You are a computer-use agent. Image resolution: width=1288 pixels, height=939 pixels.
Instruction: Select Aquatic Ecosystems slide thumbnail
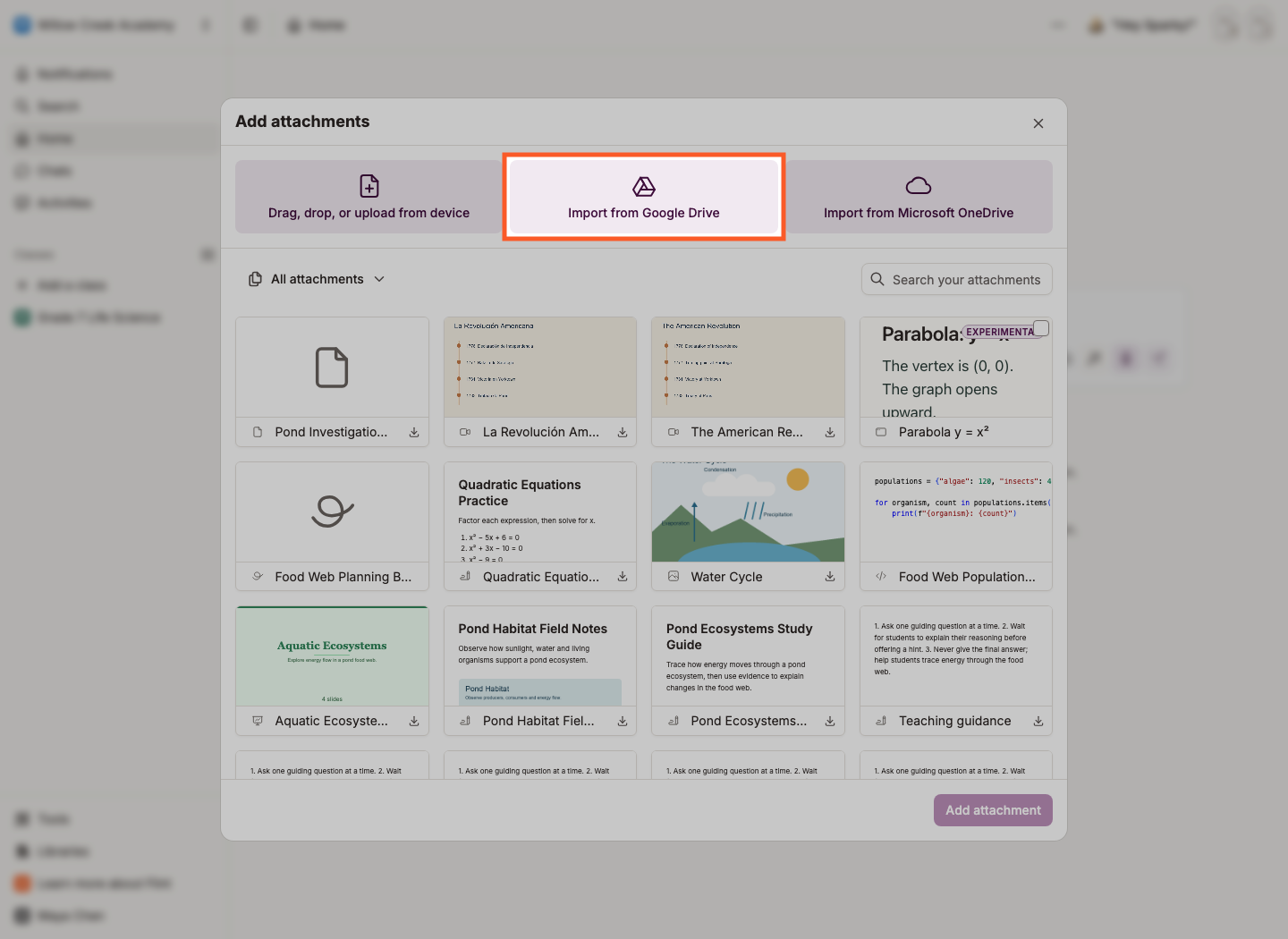[332, 656]
